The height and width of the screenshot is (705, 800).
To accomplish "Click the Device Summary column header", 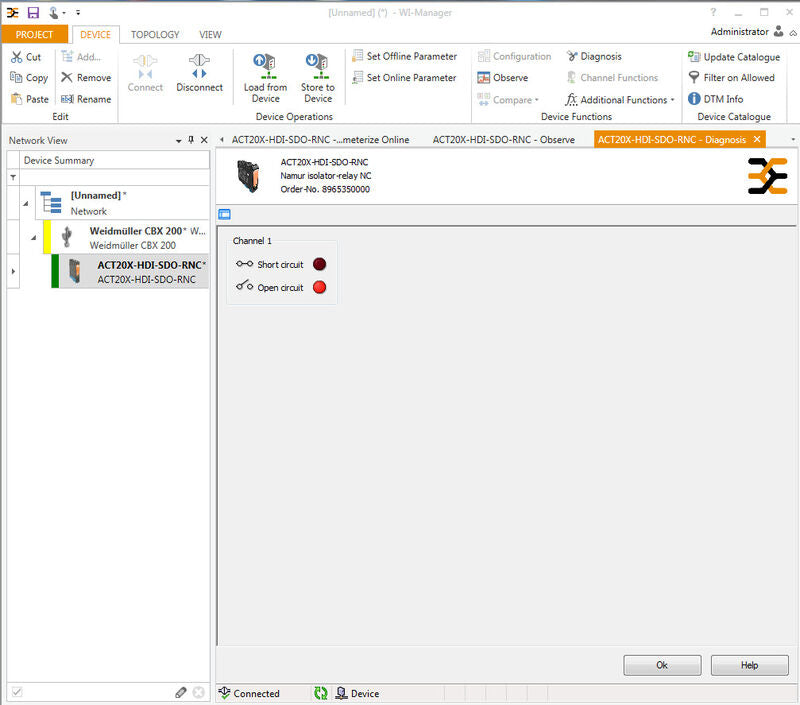I will point(114,160).
